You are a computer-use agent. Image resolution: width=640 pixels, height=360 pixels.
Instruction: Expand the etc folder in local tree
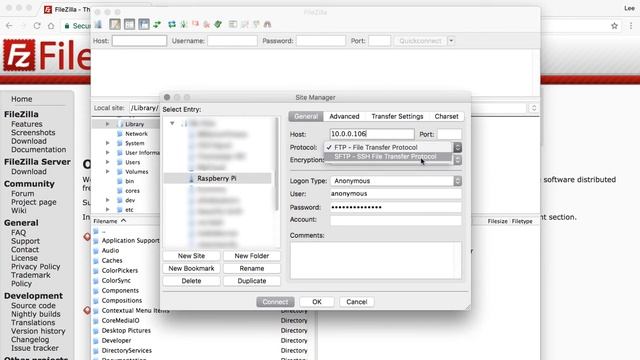(x=107, y=209)
